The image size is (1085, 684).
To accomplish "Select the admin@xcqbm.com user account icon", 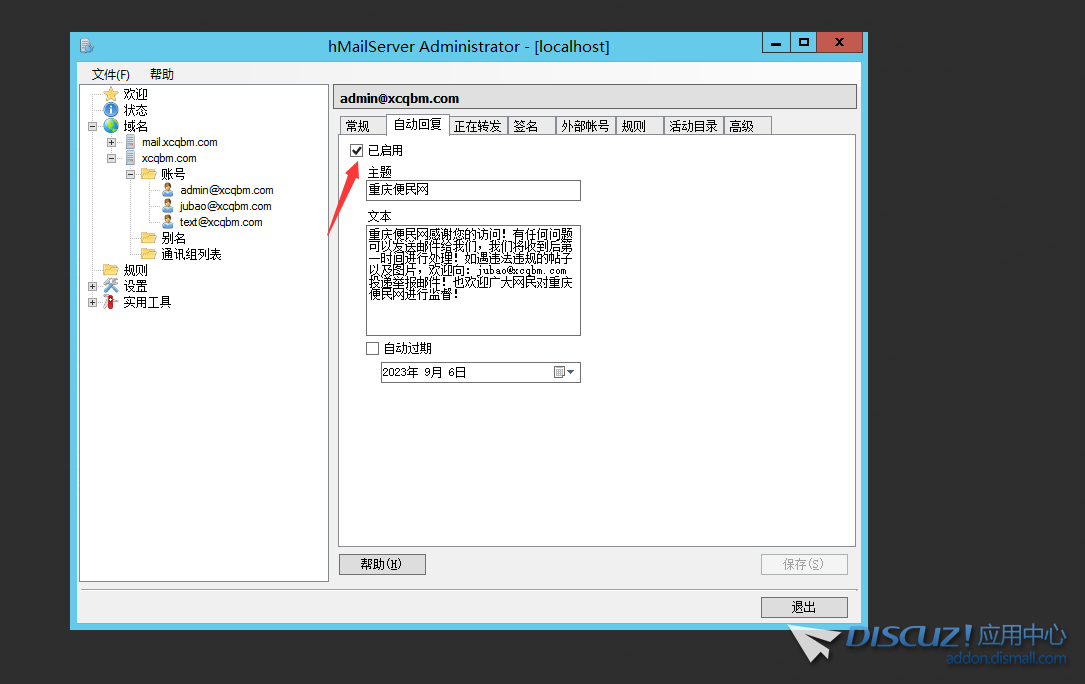I will pyautogui.click(x=168, y=190).
